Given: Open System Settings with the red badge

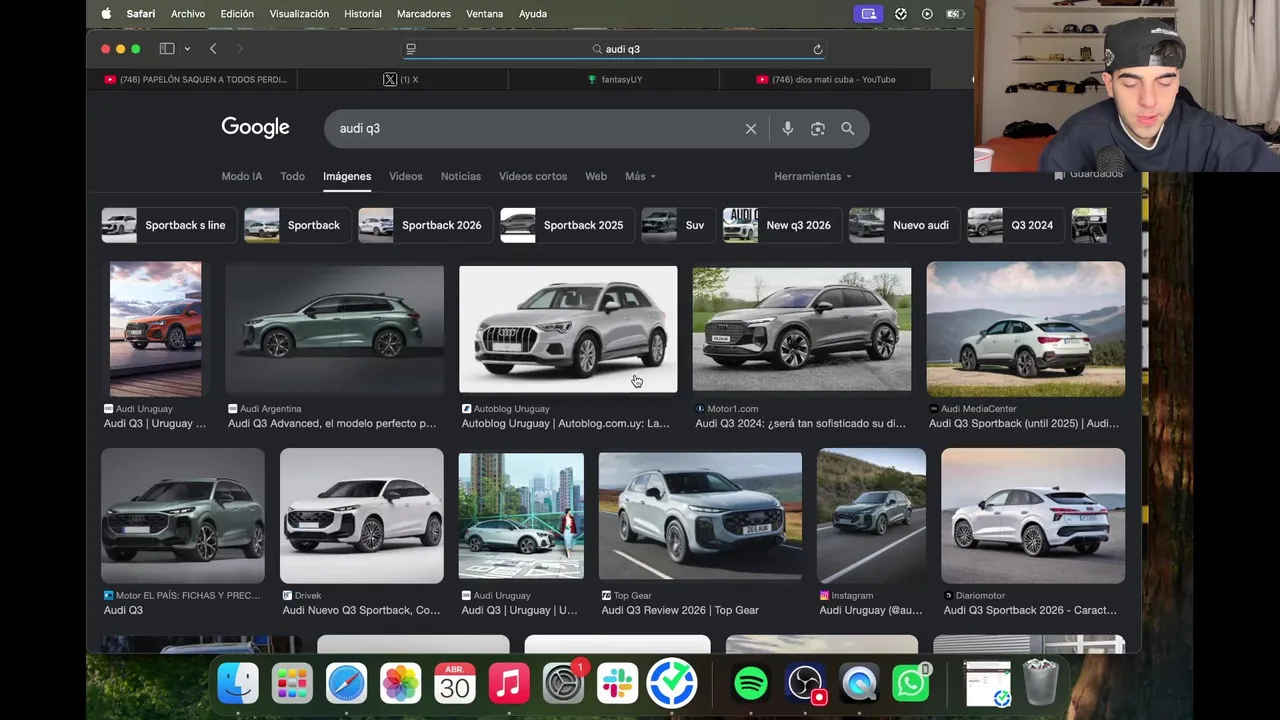Looking at the screenshot, I should (x=563, y=684).
